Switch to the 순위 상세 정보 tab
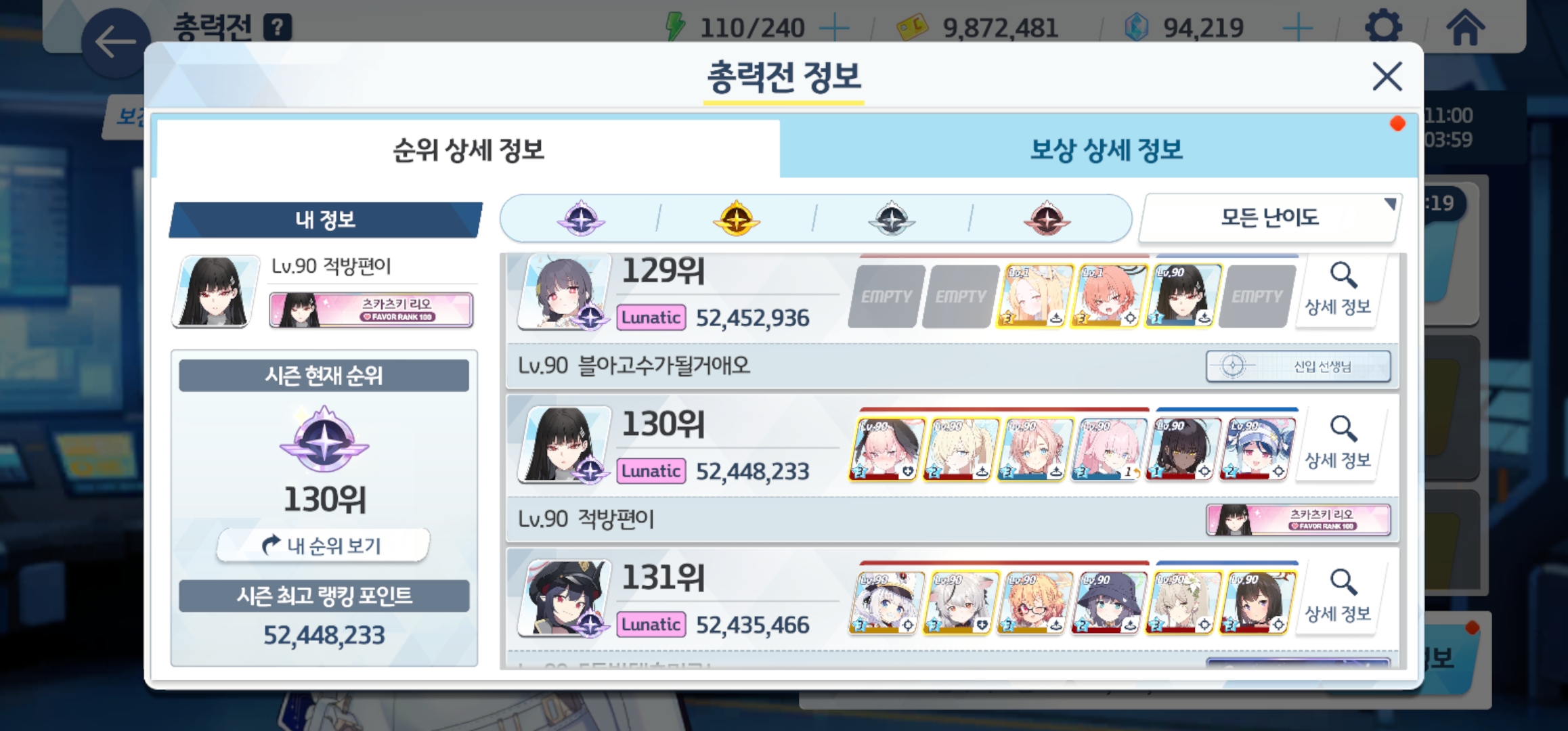Screen dimensions: 1568x731 tap(469, 150)
